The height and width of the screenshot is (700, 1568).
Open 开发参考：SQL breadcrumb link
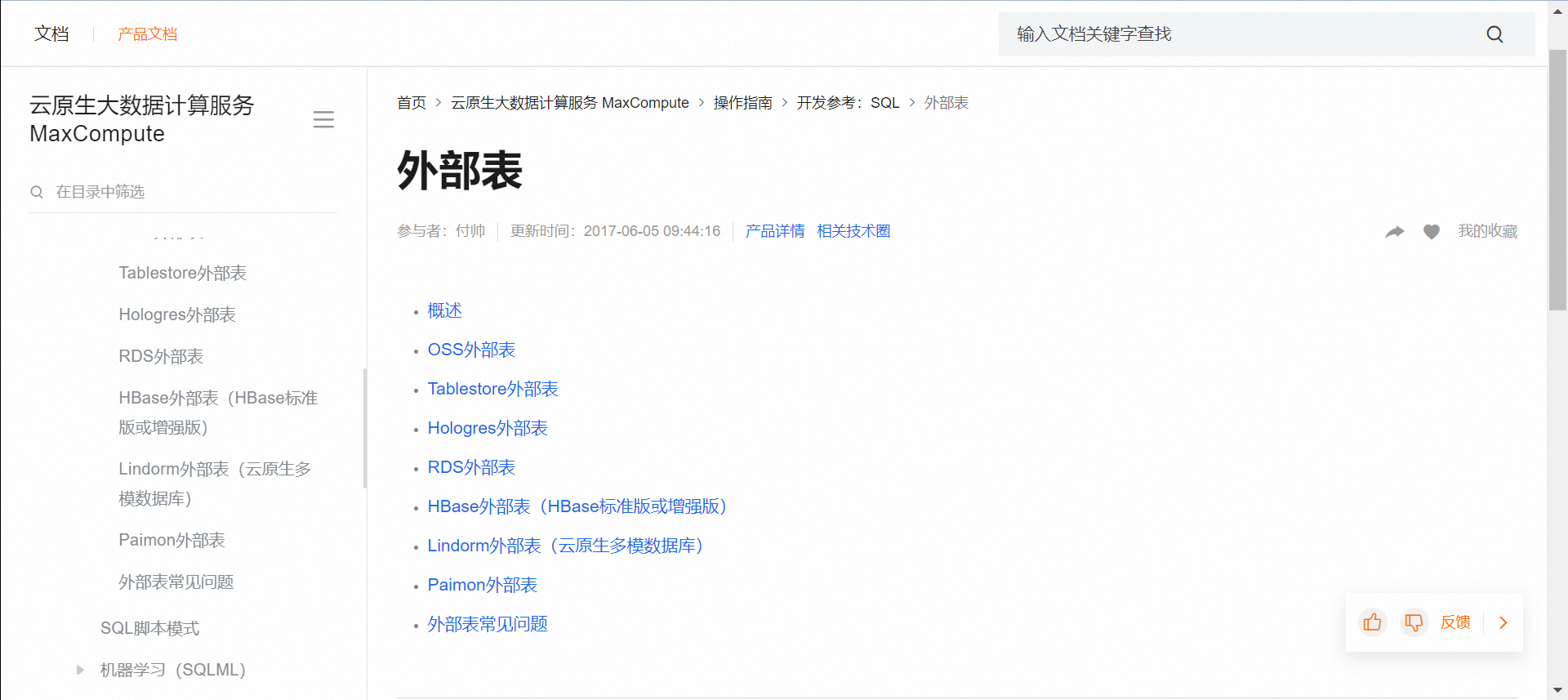point(849,103)
